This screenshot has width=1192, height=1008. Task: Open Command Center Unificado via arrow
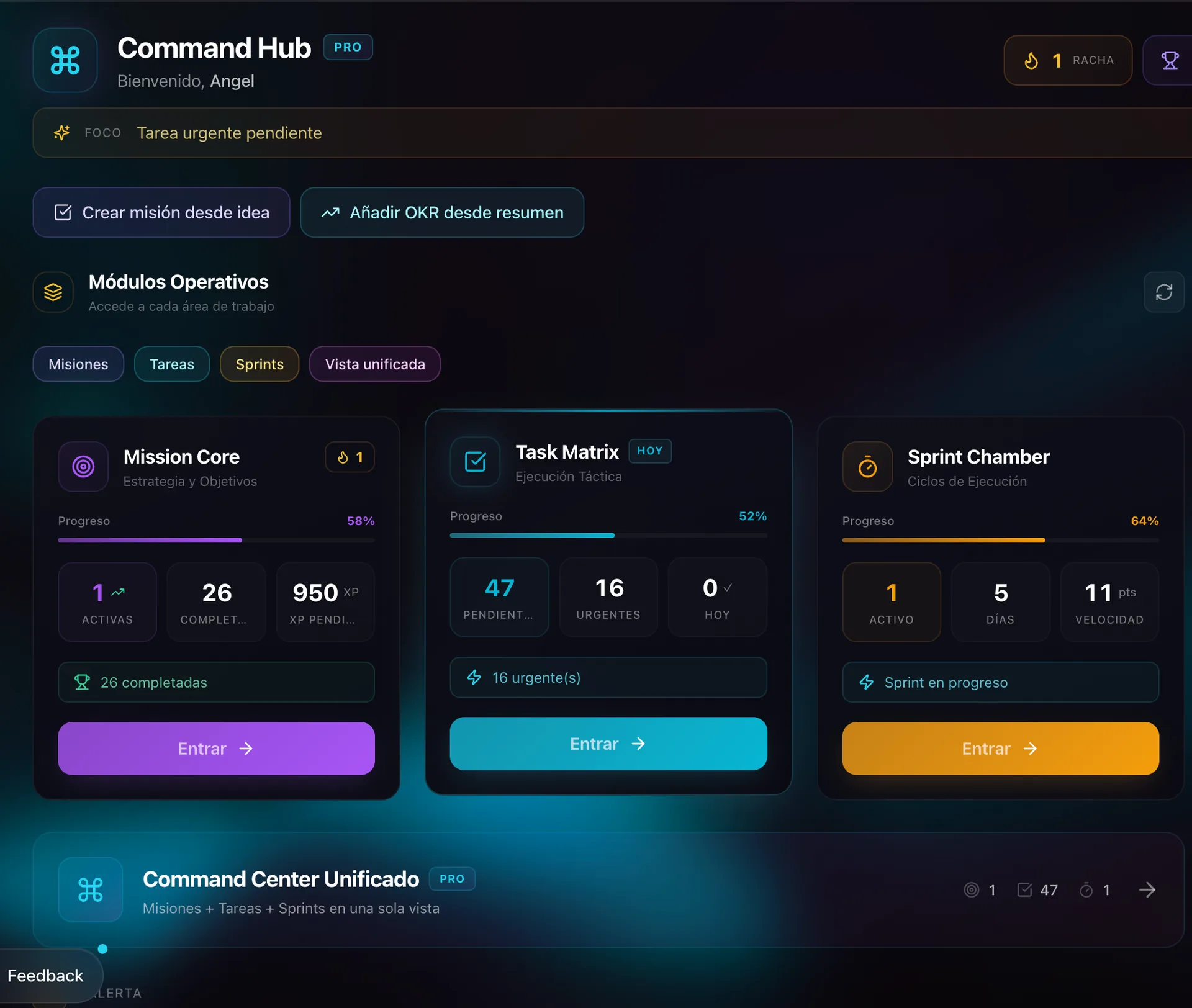pos(1147,889)
